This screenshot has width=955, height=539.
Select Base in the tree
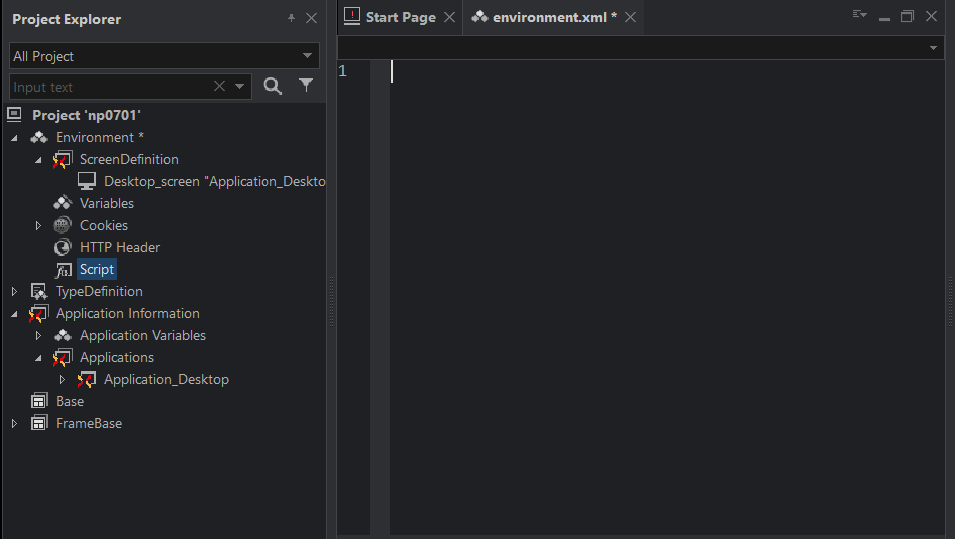[x=70, y=401]
